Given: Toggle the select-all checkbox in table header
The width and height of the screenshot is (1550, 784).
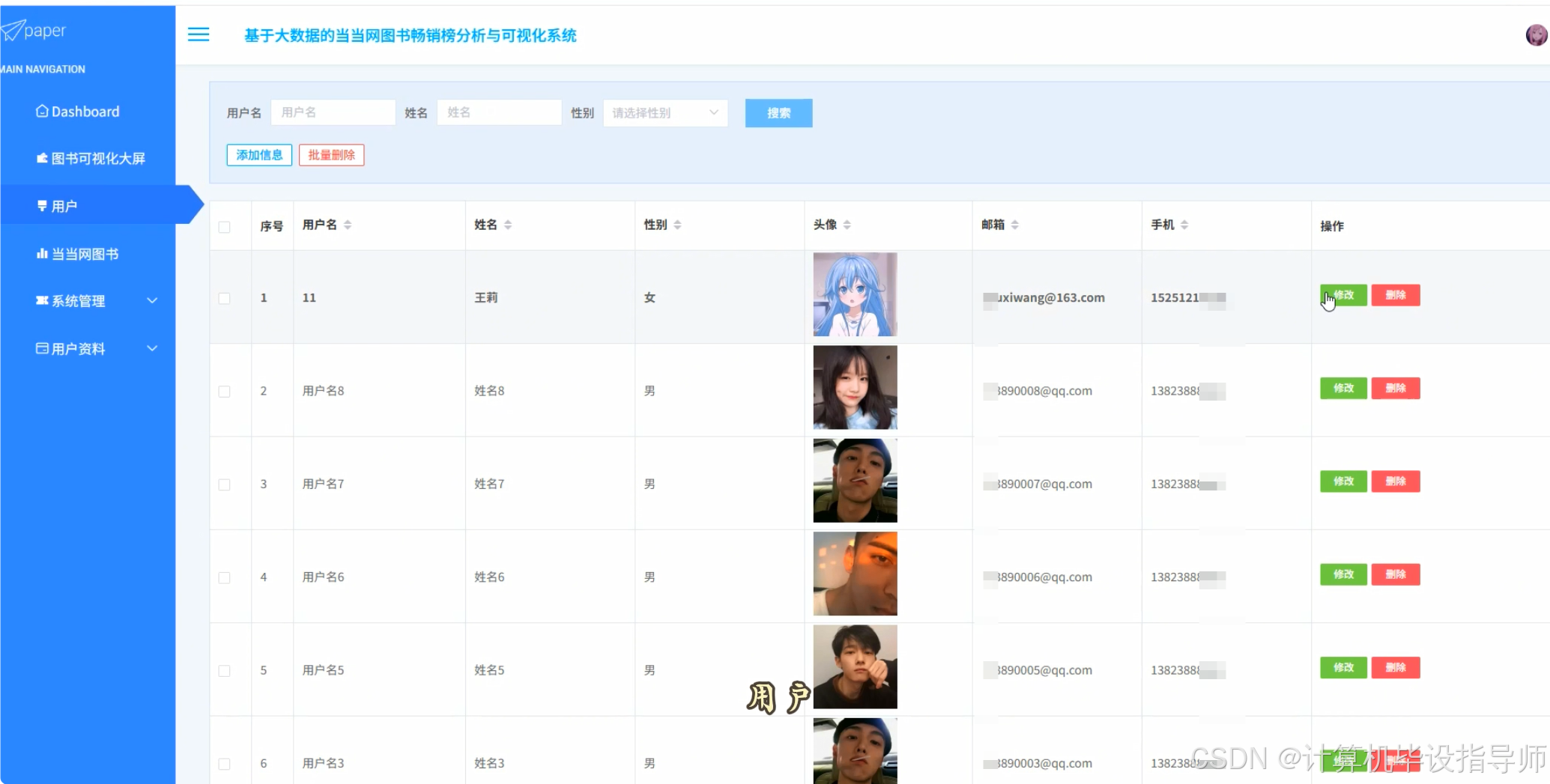Looking at the screenshot, I should (224, 227).
